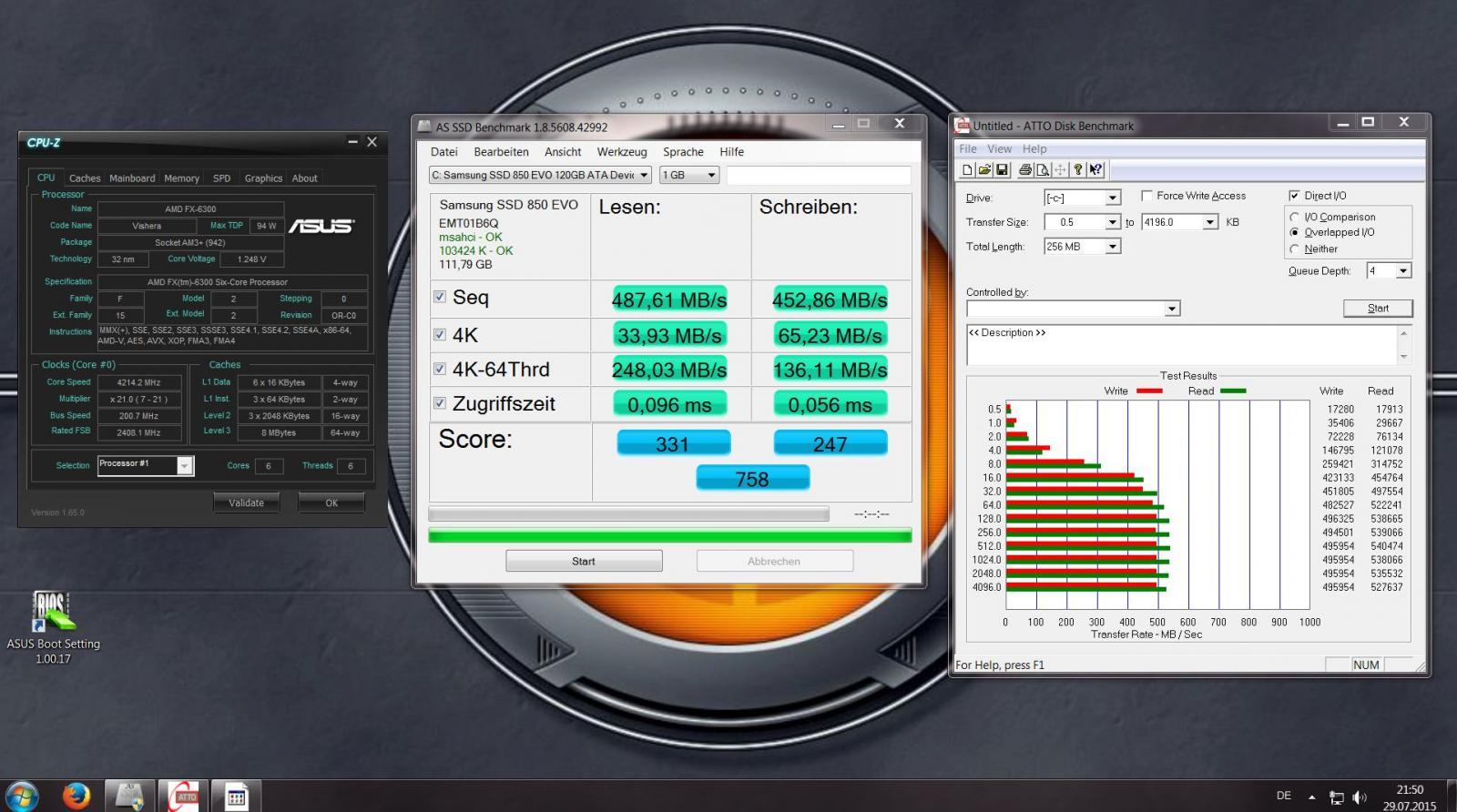Switch to the Memory tab in CPU-Z

[x=181, y=178]
